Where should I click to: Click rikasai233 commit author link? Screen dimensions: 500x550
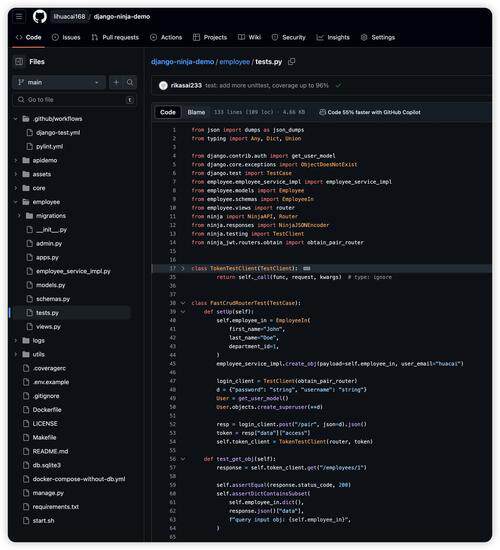pyautogui.click(x=186, y=85)
